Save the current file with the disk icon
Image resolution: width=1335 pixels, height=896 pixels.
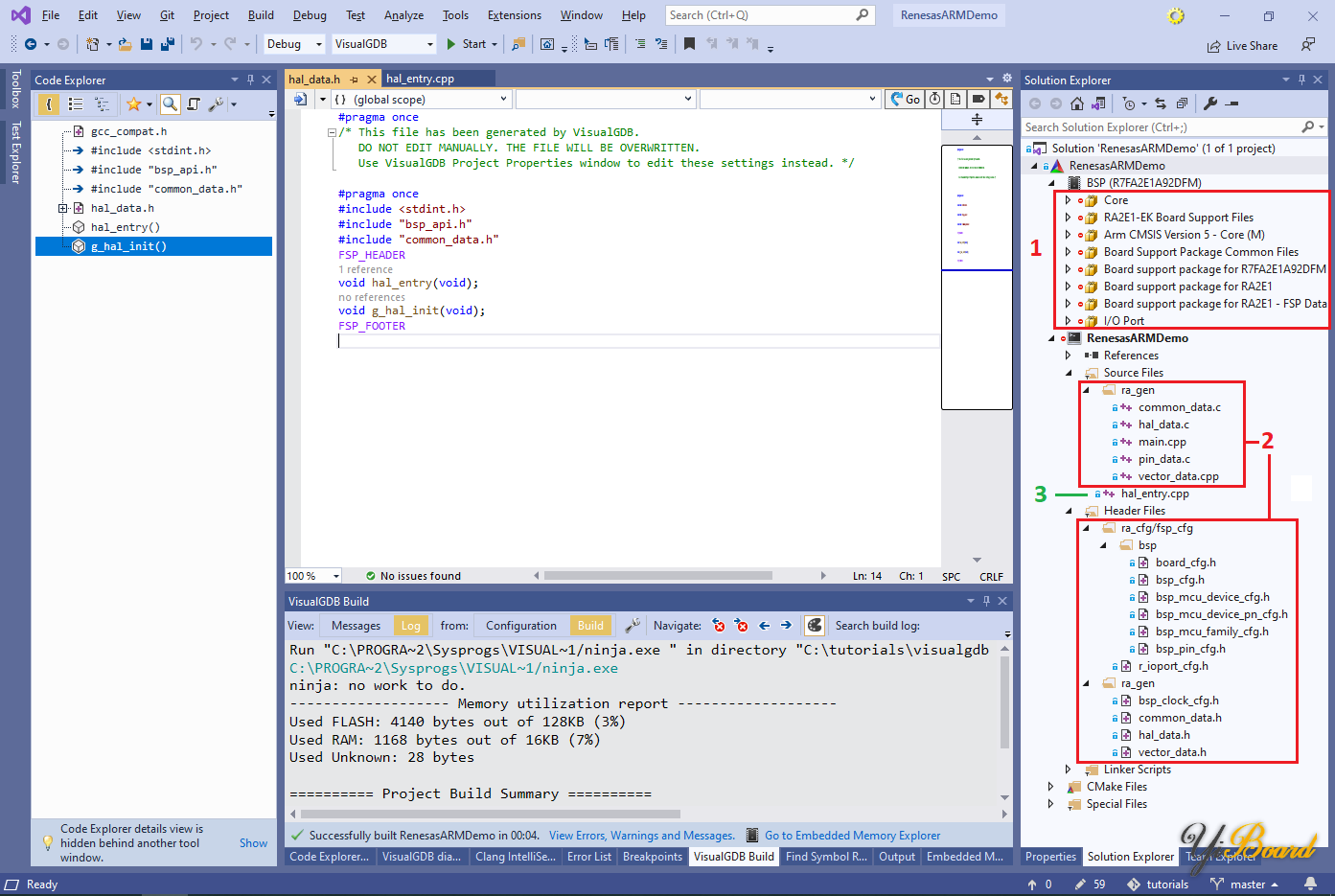pyautogui.click(x=146, y=44)
